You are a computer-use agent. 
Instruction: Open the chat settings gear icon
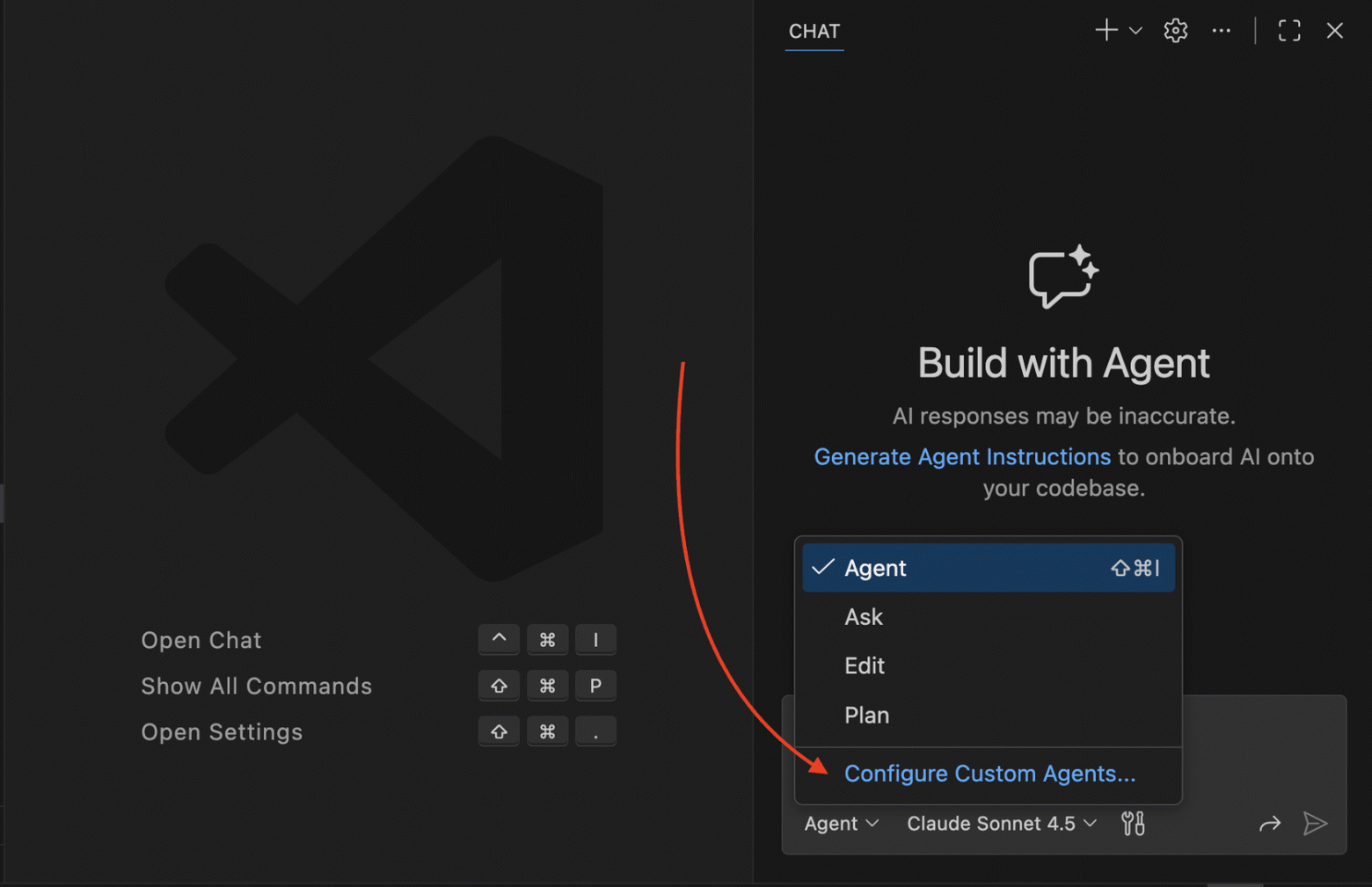tap(1174, 30)
